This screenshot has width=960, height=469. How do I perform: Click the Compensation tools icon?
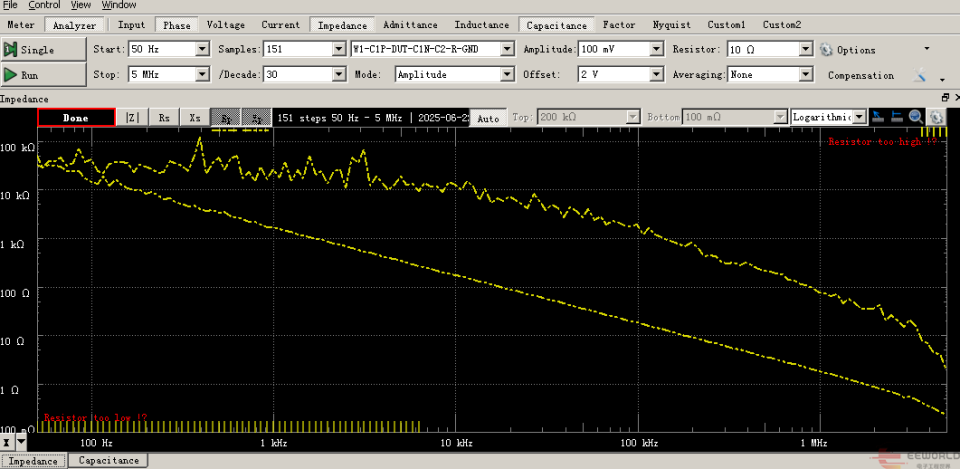pyautogui.click(x=919, y=75)
